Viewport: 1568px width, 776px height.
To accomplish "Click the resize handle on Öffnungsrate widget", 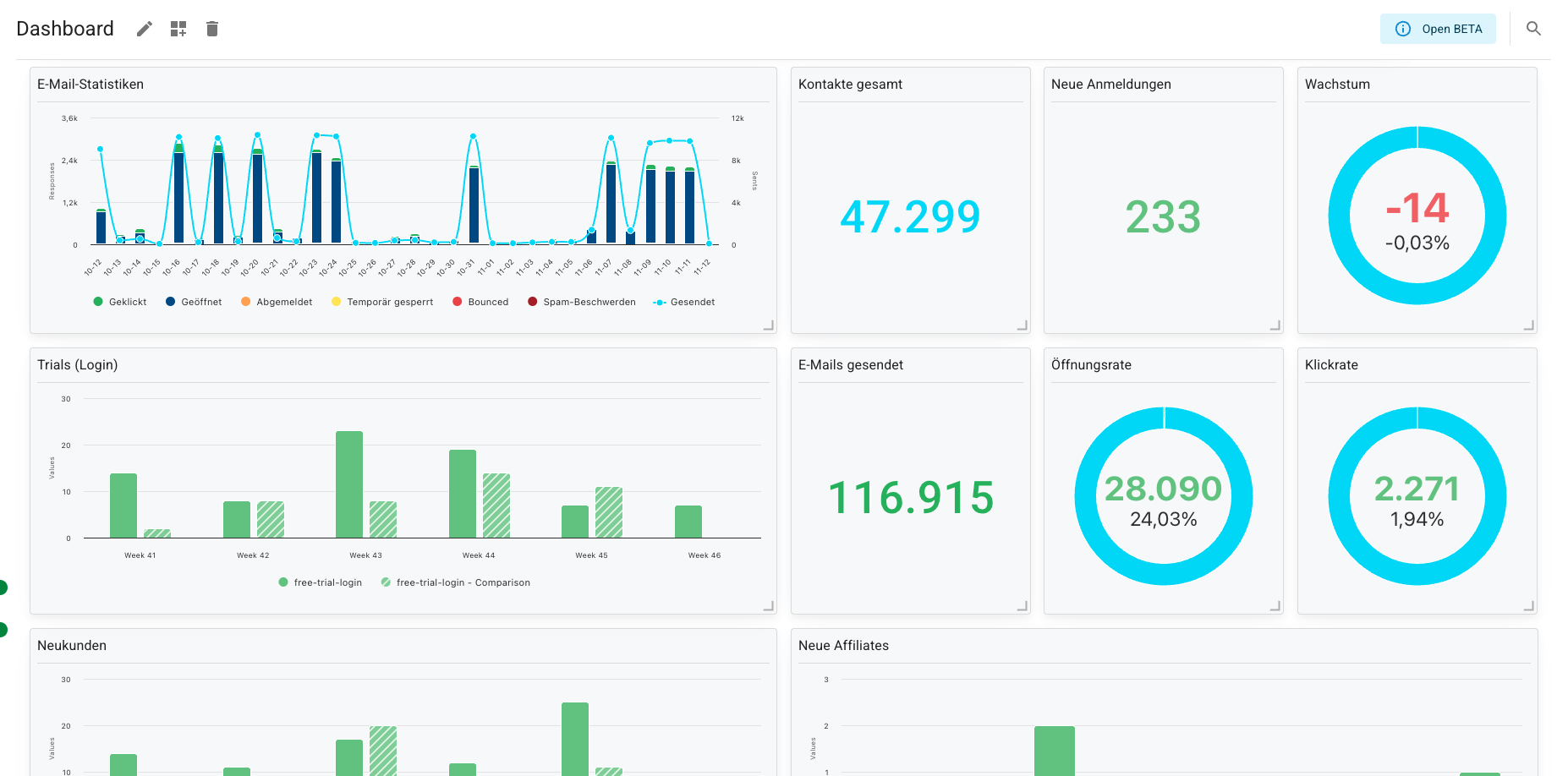I will click(x=1275, y=605).
